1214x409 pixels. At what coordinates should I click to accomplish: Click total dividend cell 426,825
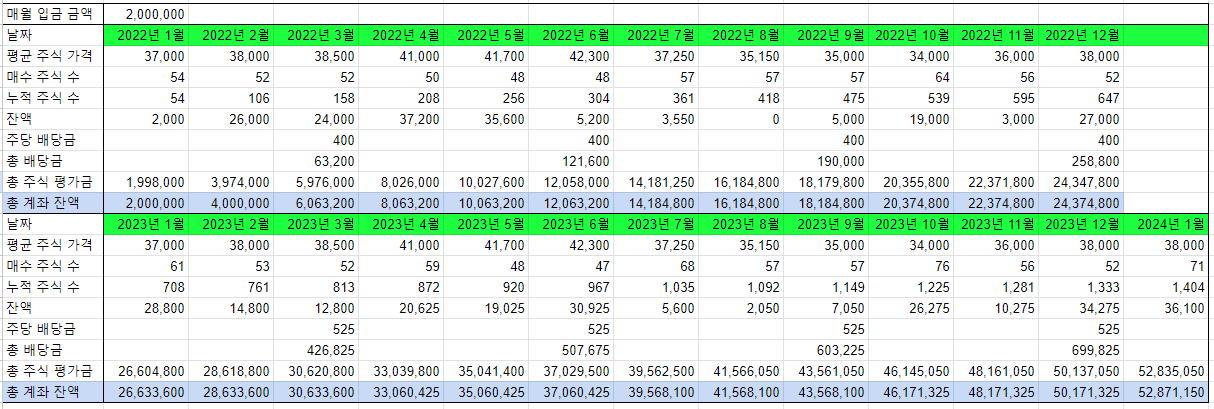(x=316, y=349)
